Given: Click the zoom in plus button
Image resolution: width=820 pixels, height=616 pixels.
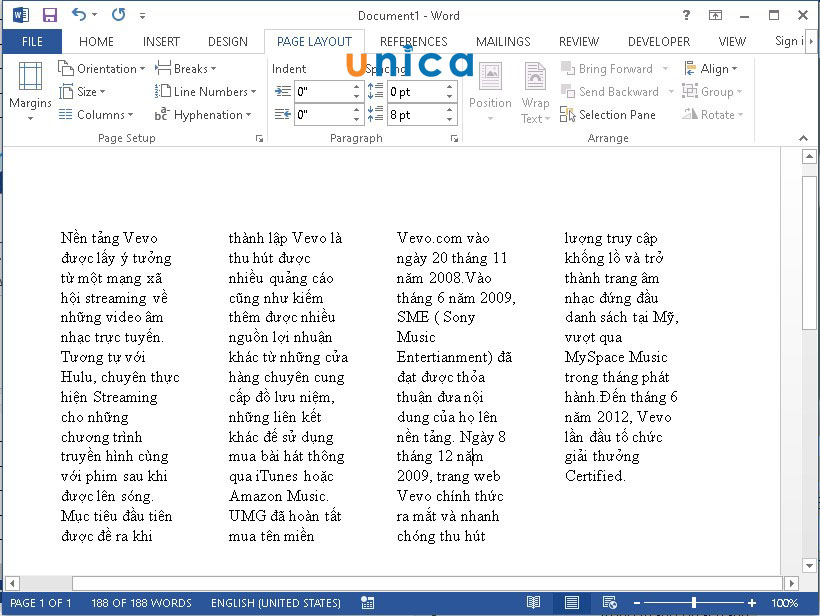Looking at the screenshot, I should point(751,603).
